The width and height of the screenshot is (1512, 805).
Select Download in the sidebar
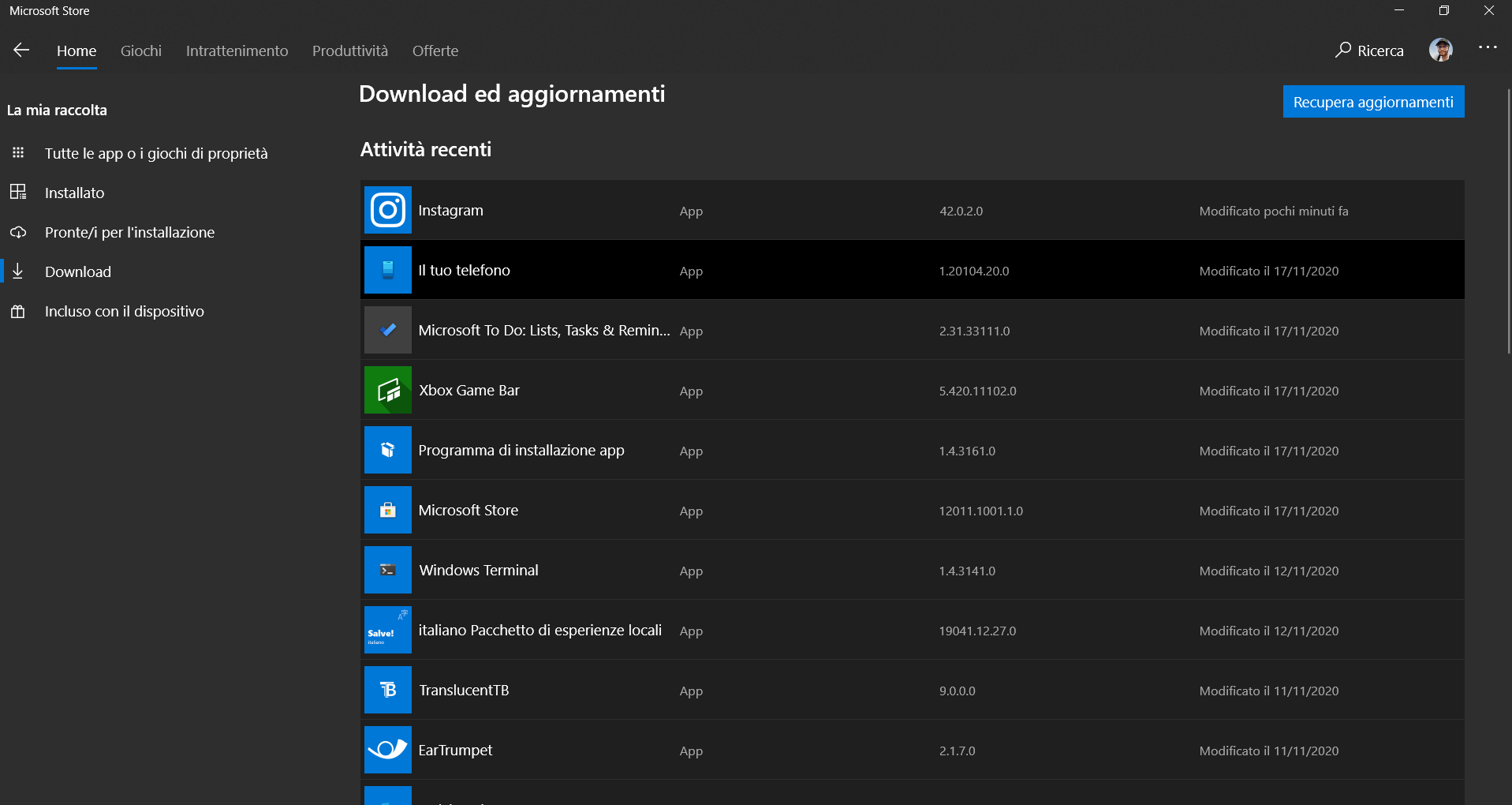tap(78, 271)
